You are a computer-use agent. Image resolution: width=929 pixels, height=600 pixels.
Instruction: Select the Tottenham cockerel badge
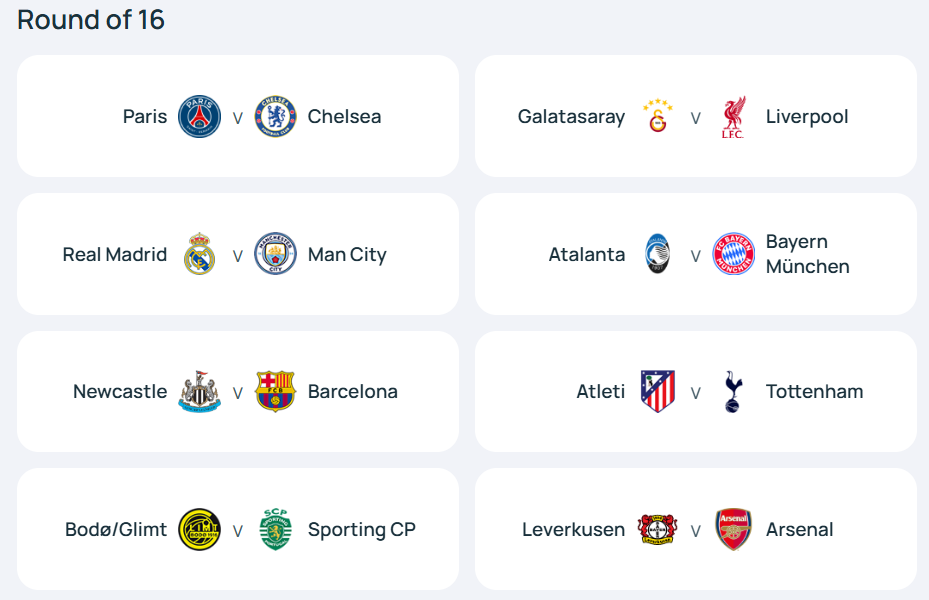point(732,391)
